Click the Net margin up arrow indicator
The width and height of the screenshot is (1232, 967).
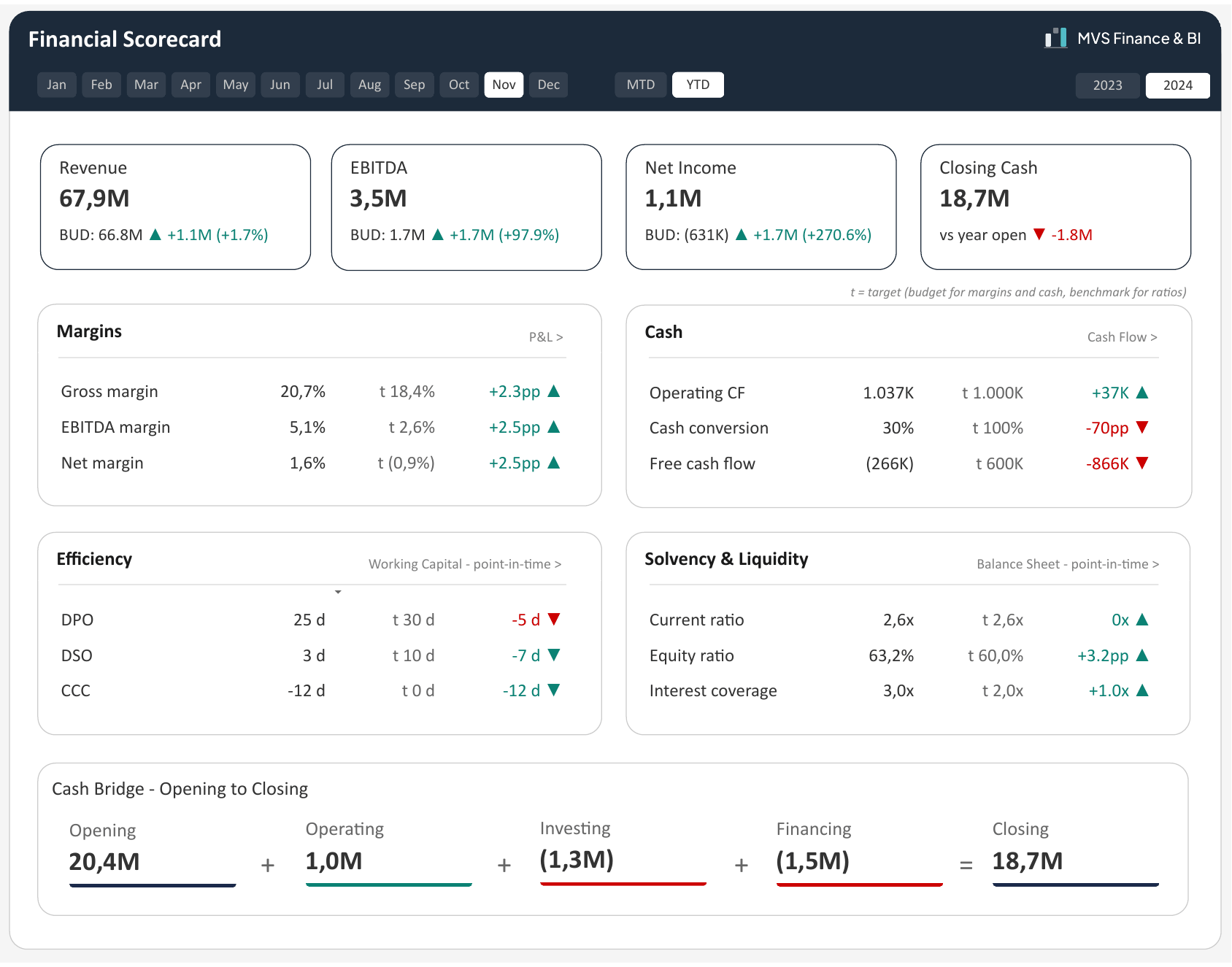[x=554, y=463]
